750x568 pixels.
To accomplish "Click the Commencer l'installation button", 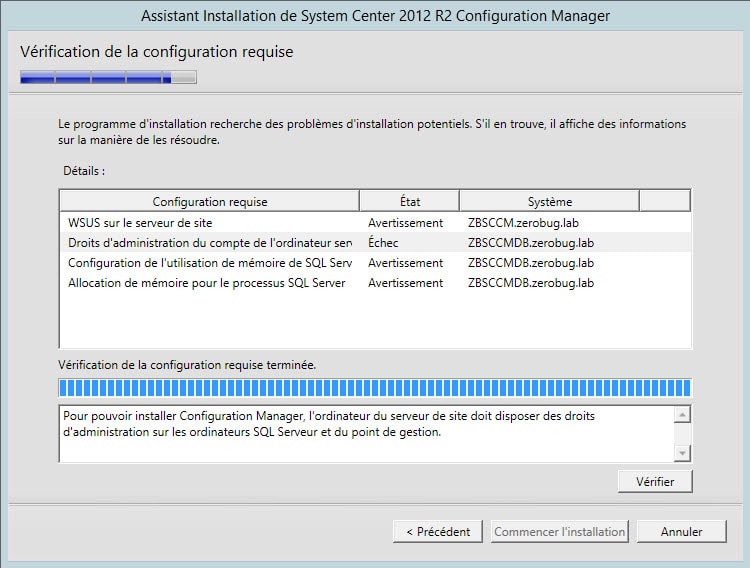I will point(560,532).
